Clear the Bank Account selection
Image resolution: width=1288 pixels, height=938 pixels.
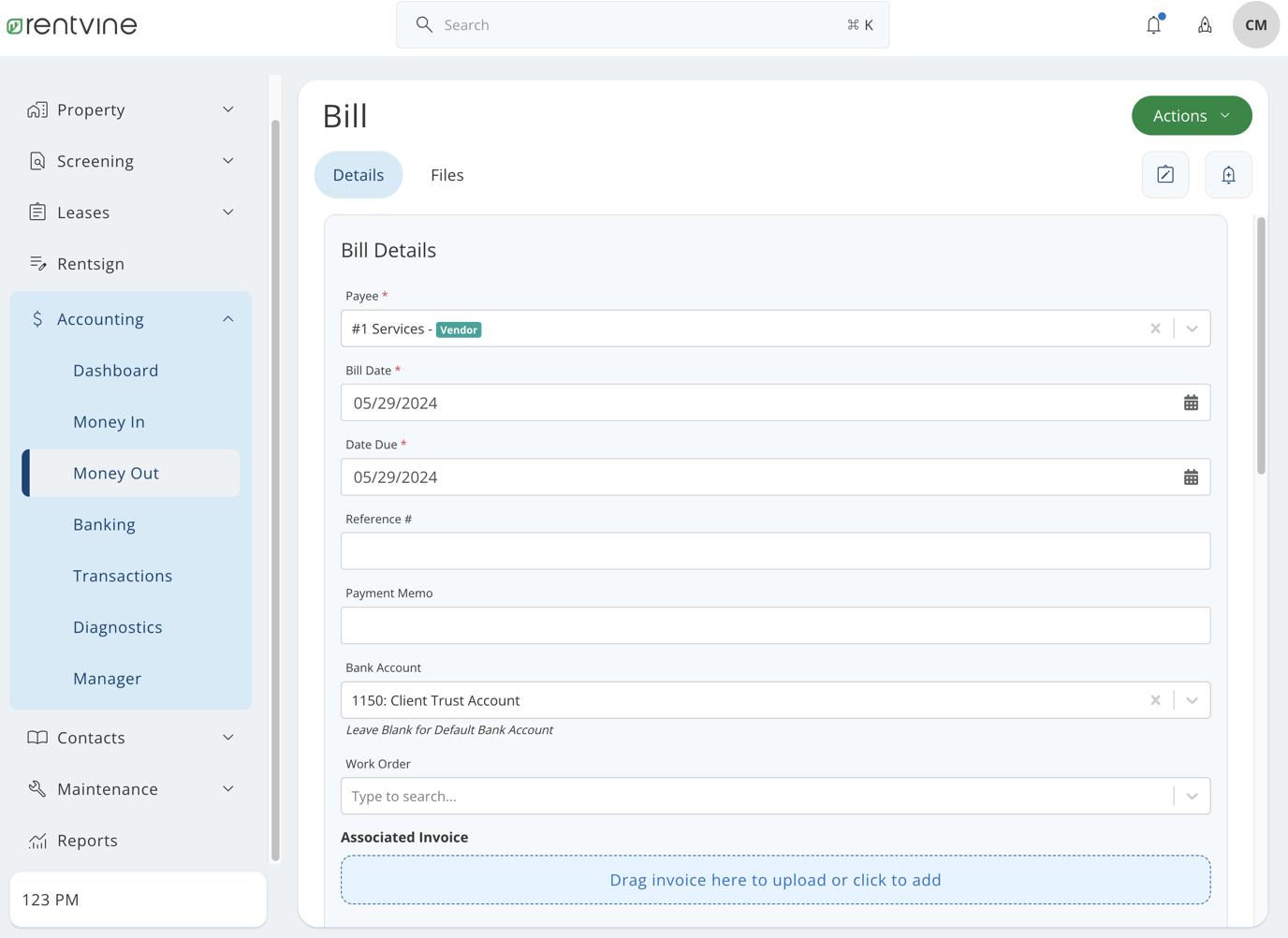click(x=1155, y=699)
